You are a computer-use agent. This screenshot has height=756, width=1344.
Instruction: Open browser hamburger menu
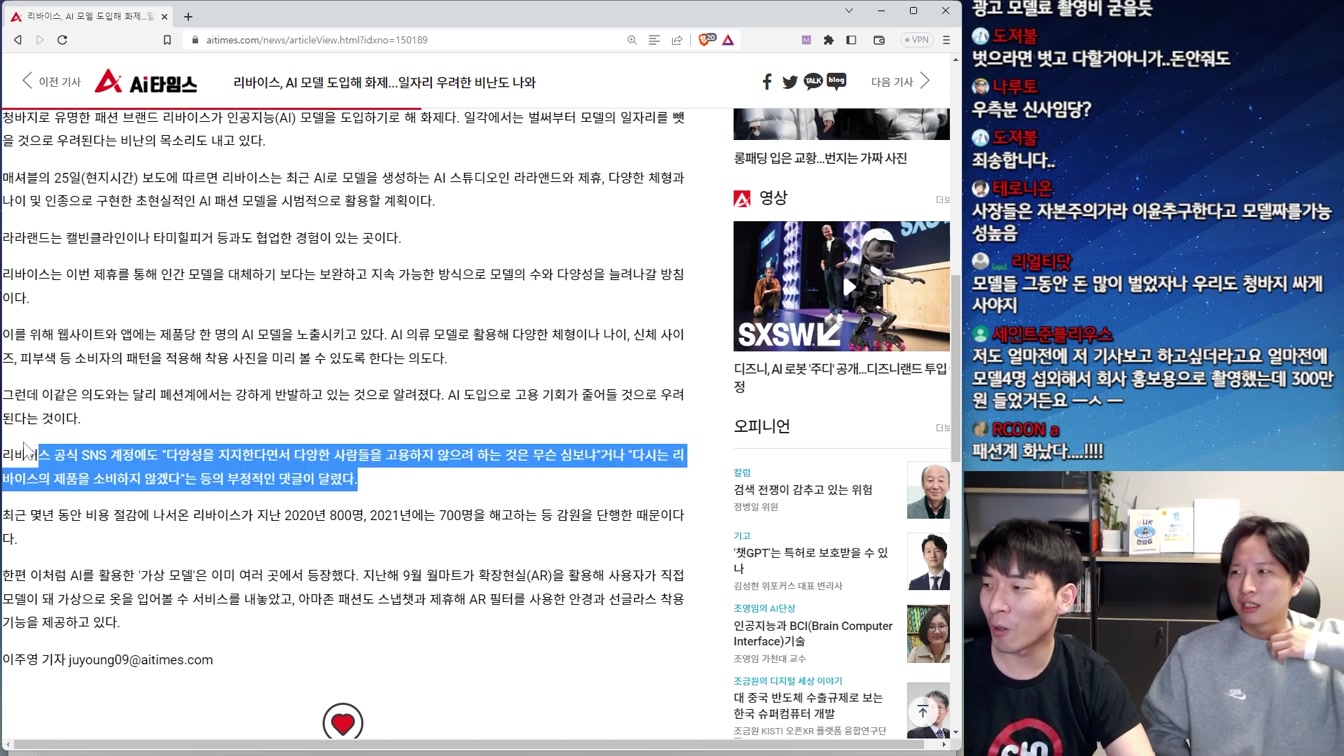946,40
